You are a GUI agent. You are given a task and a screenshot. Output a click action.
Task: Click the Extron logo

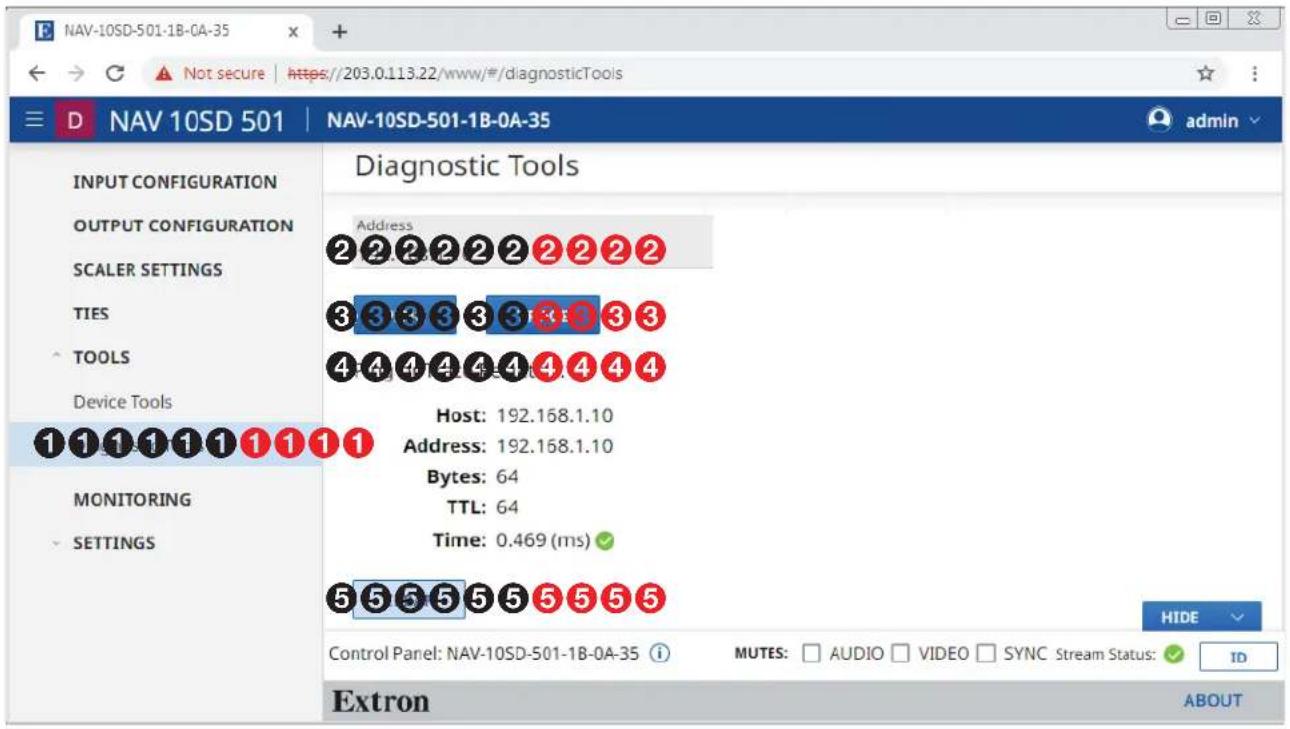(380, 702)
